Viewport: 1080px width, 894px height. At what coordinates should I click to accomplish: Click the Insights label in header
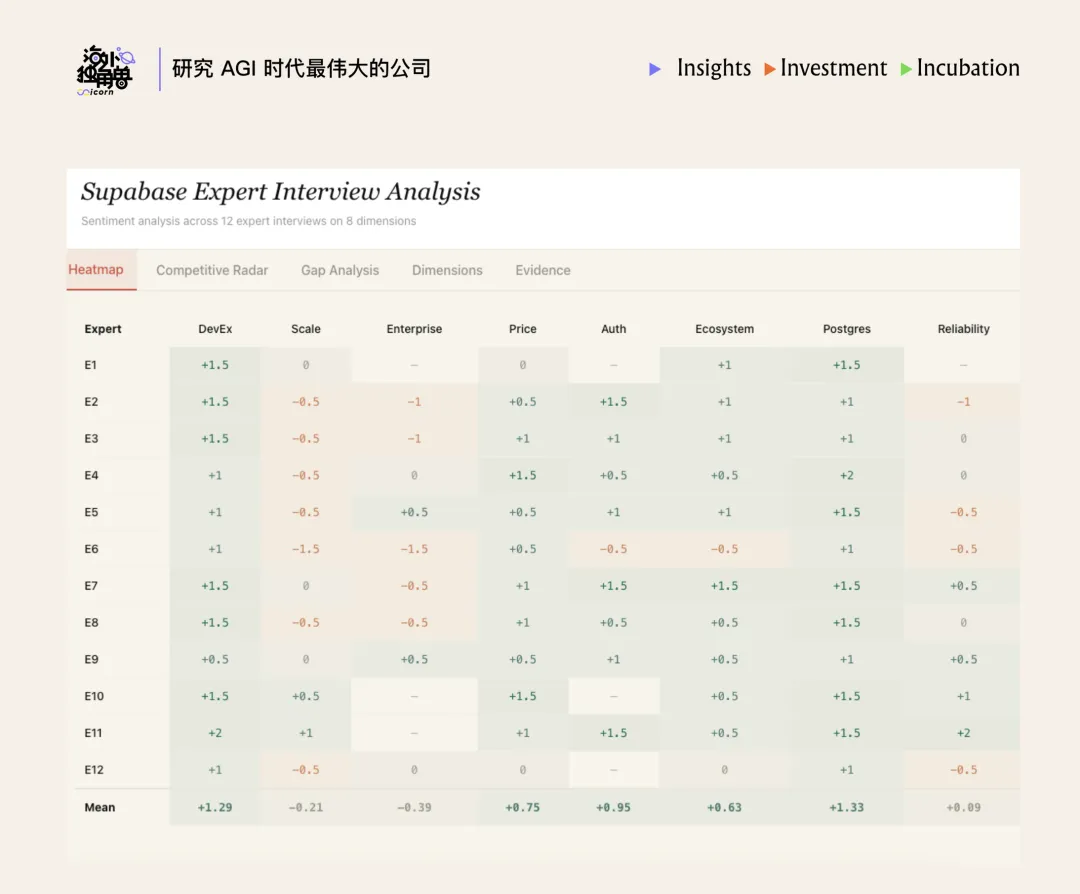(x=714, y=67)
